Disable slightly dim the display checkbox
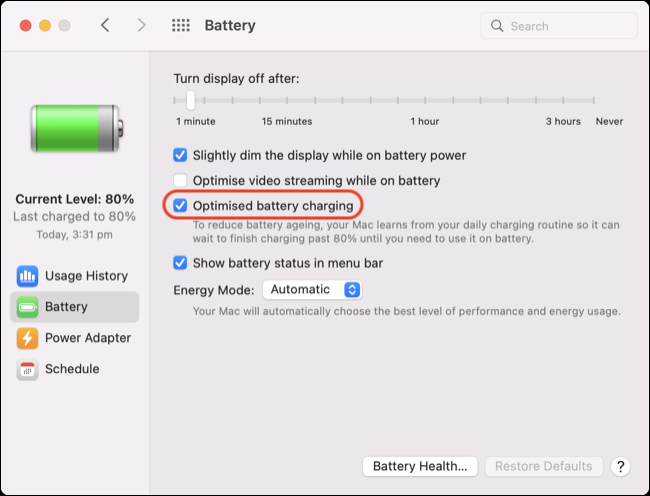The width and height of the screenshot is (650, 496). pos(180,155)
